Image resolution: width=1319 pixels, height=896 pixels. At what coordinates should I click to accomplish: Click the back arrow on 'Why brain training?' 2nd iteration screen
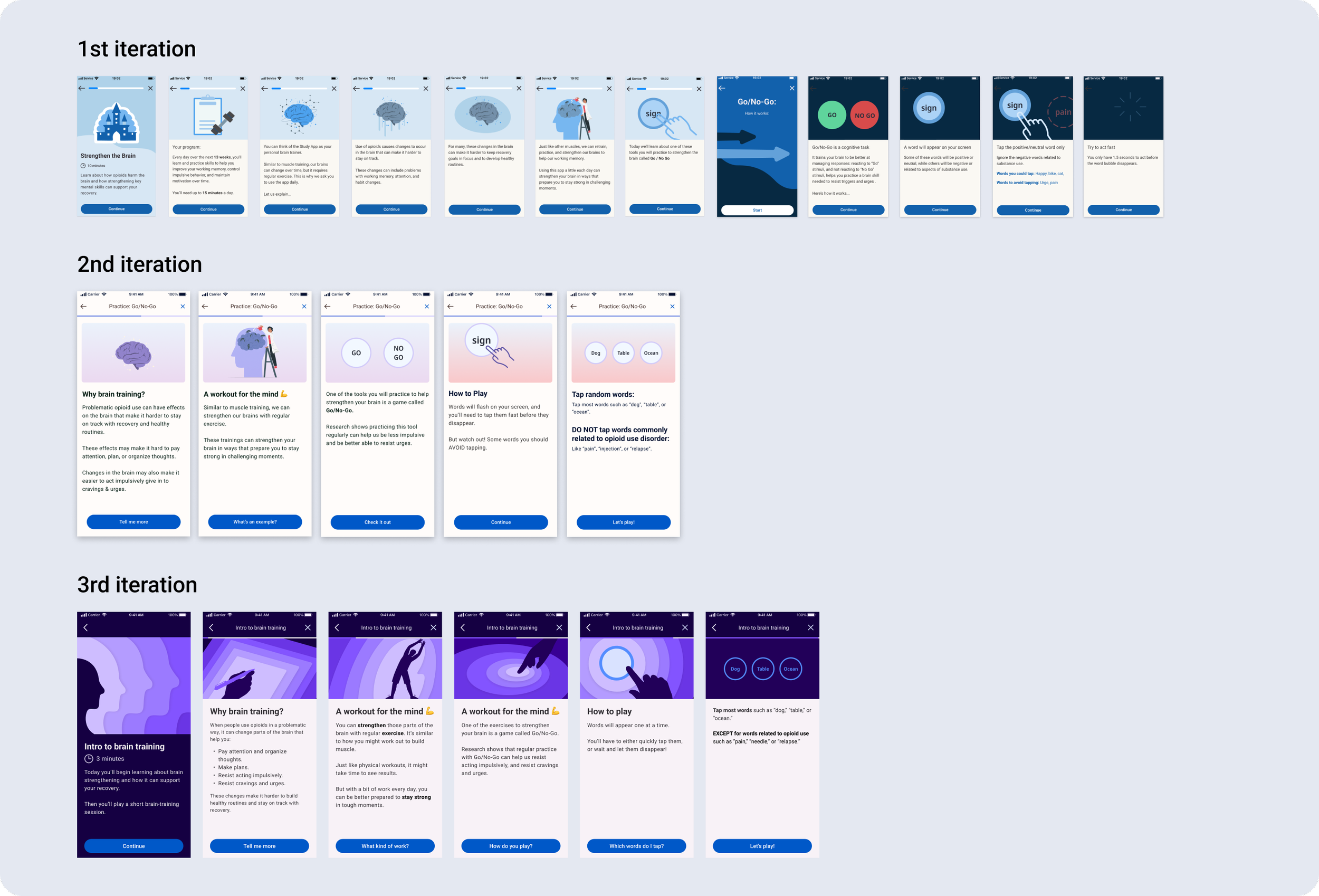click(83, 307)
